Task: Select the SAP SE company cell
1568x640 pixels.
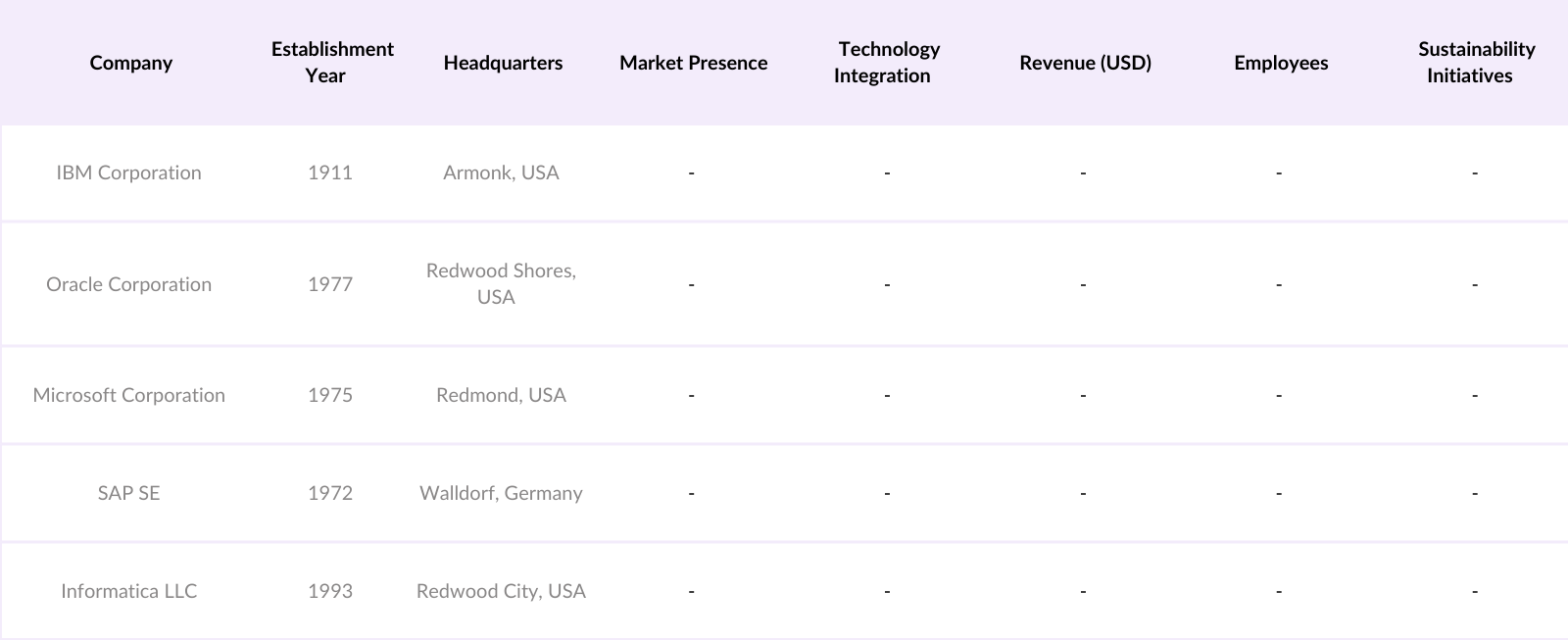Action: (x=128, y=493)
